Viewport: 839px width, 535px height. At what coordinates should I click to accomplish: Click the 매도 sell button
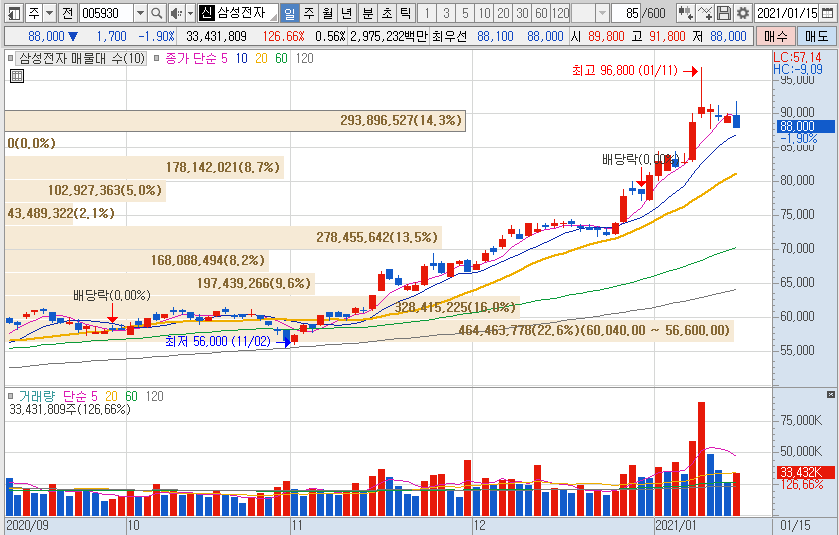[816, 36]
